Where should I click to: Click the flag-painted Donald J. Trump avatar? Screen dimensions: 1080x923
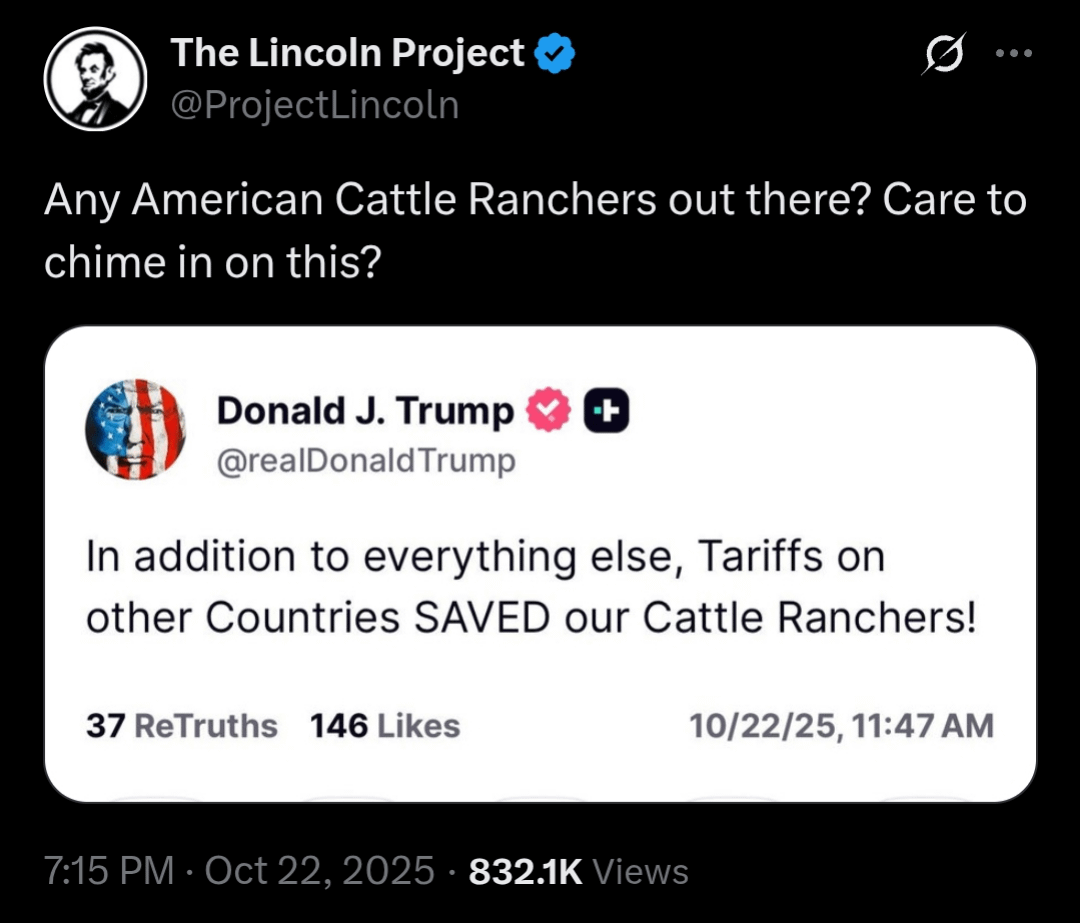136,430
